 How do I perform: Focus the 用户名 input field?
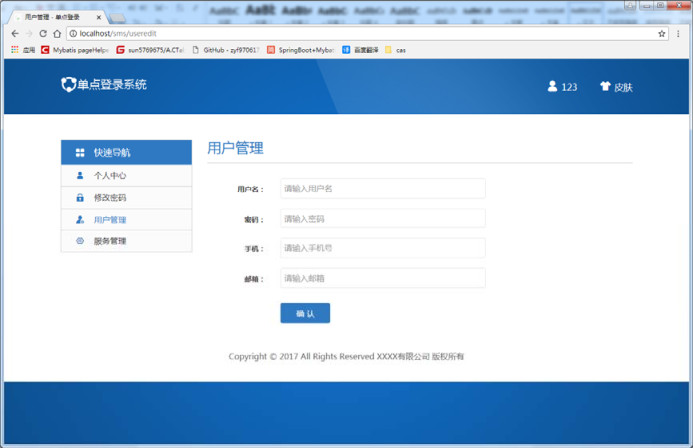[x=382, y=189]
